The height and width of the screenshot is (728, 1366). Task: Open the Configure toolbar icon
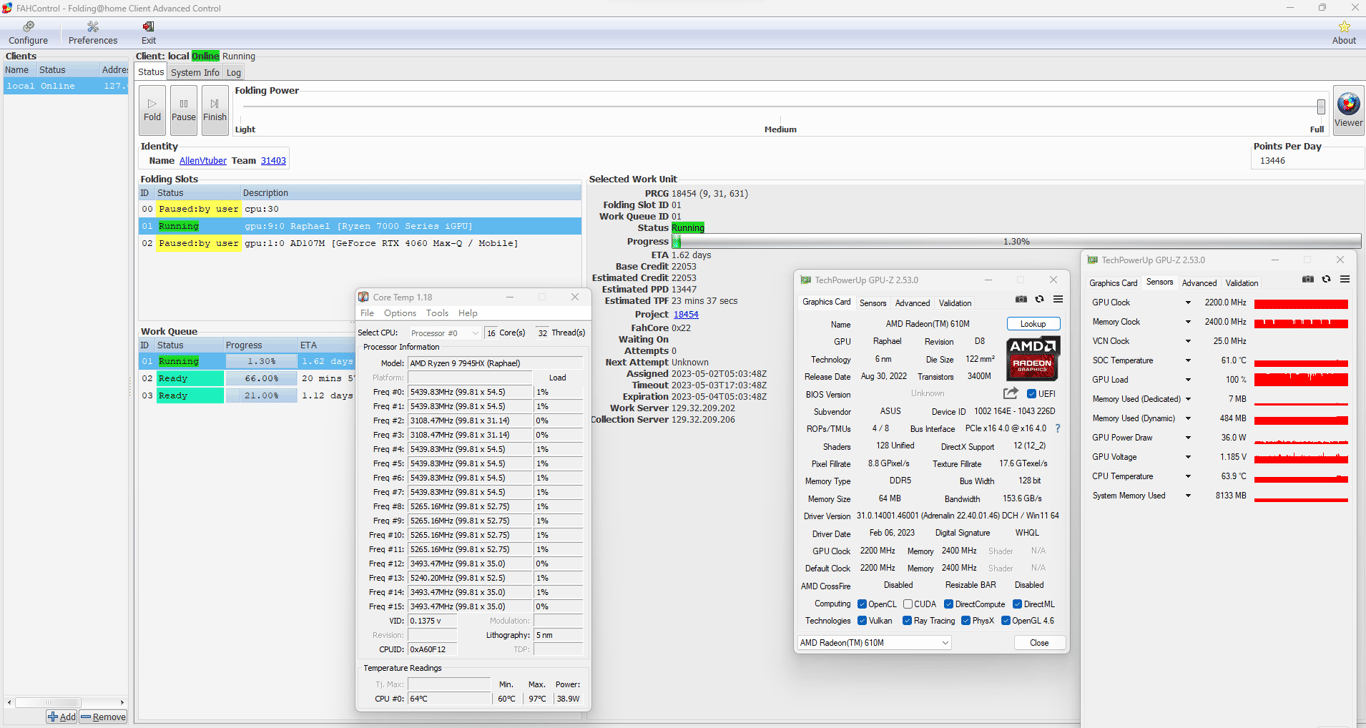click(x=28, y=33)
